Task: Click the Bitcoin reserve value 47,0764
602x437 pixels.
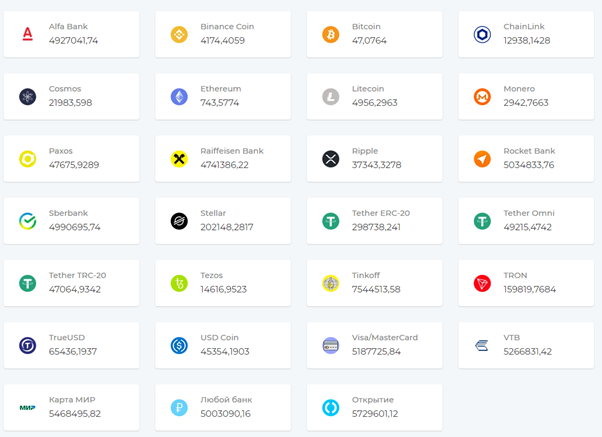Action: click(369, 40)
